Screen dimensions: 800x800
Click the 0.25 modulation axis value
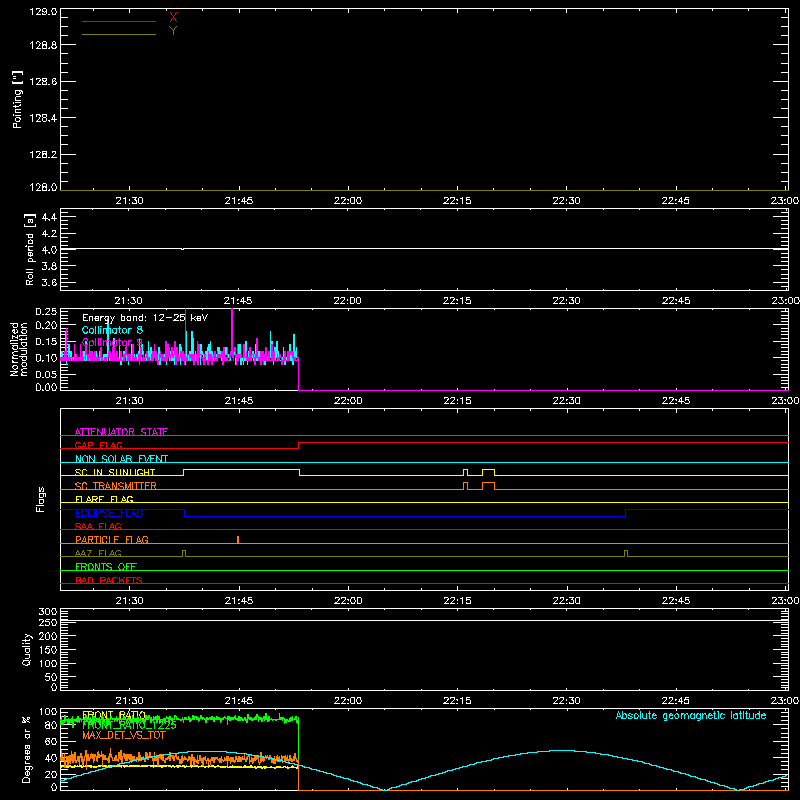tap(46, 312)
